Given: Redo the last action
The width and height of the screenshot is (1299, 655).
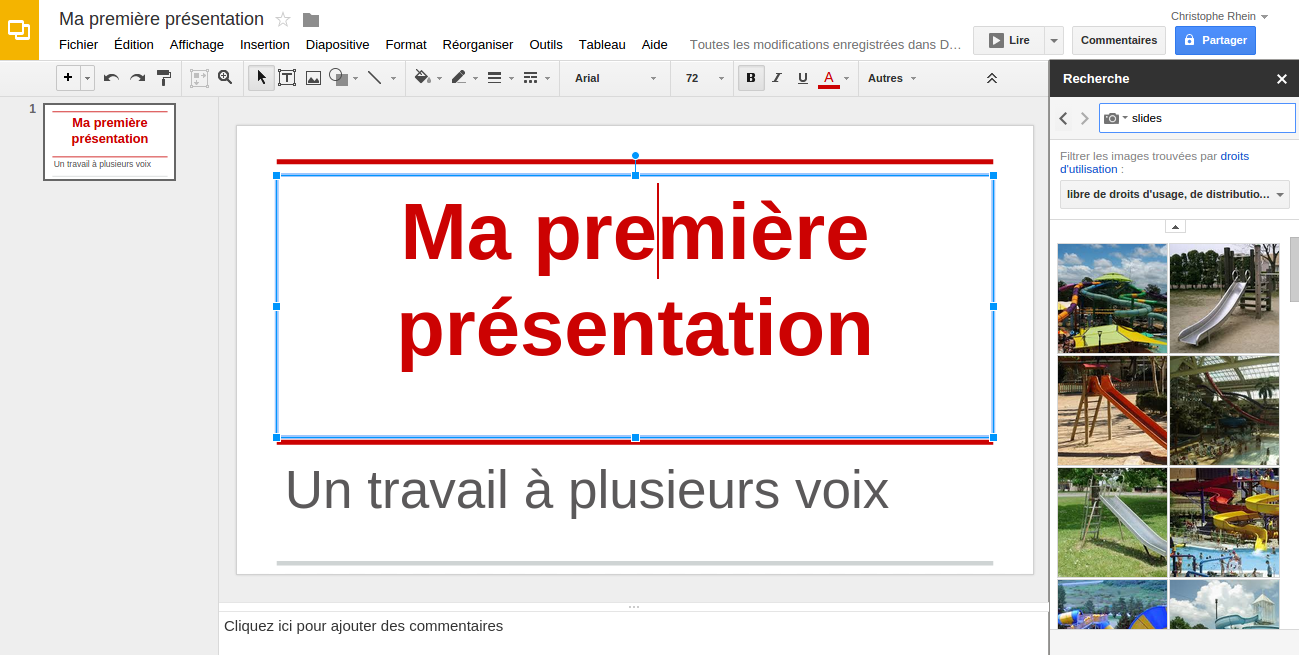Looking at the screenshot, I should 137,77.
